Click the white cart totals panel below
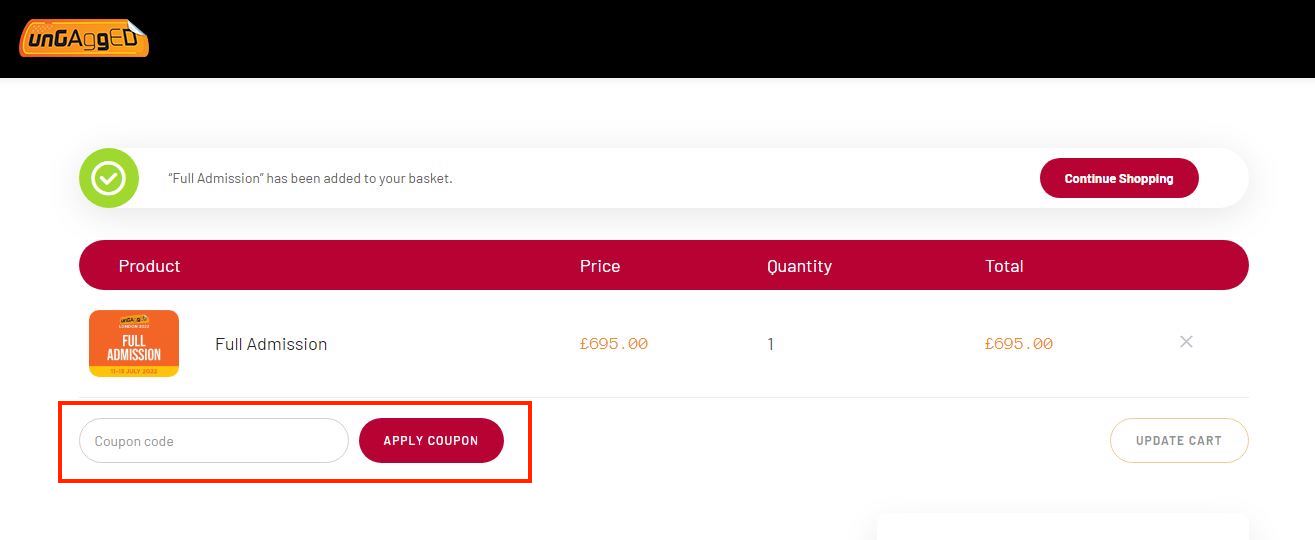 pyautogui.click(x=1063, y=527)
